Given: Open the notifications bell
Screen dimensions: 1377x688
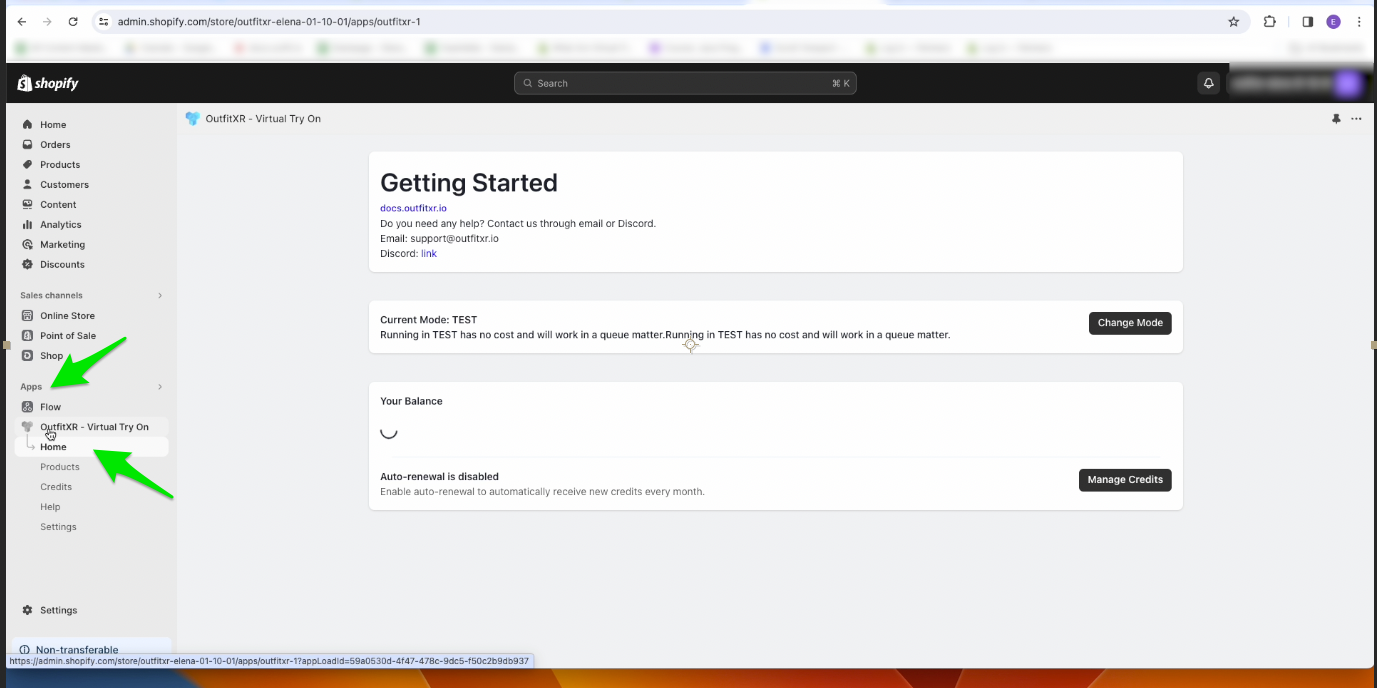Looking at the screenshot, I should (1208, 84).
